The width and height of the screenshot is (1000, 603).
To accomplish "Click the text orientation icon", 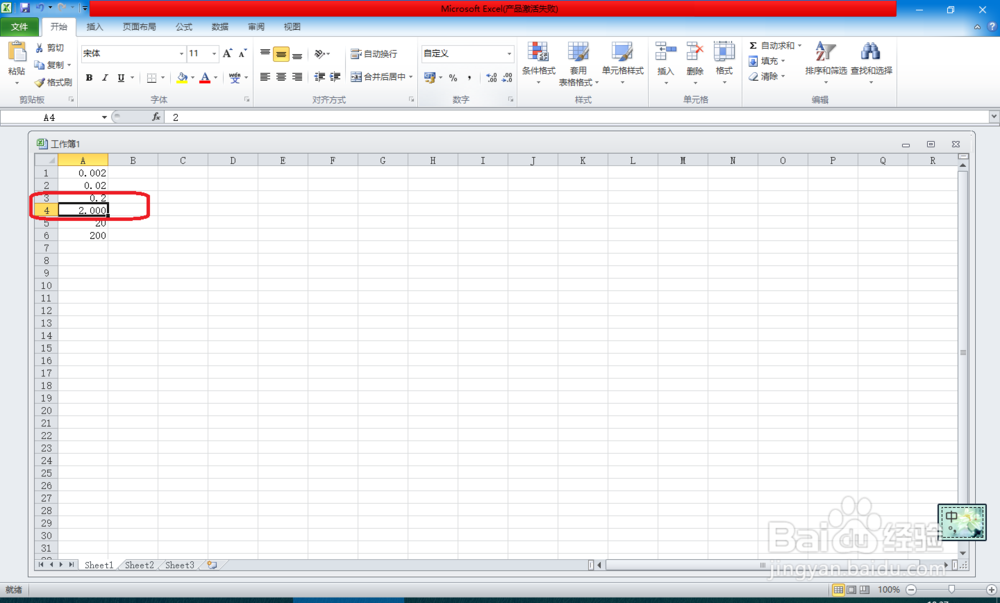I will tap(321, 54).
